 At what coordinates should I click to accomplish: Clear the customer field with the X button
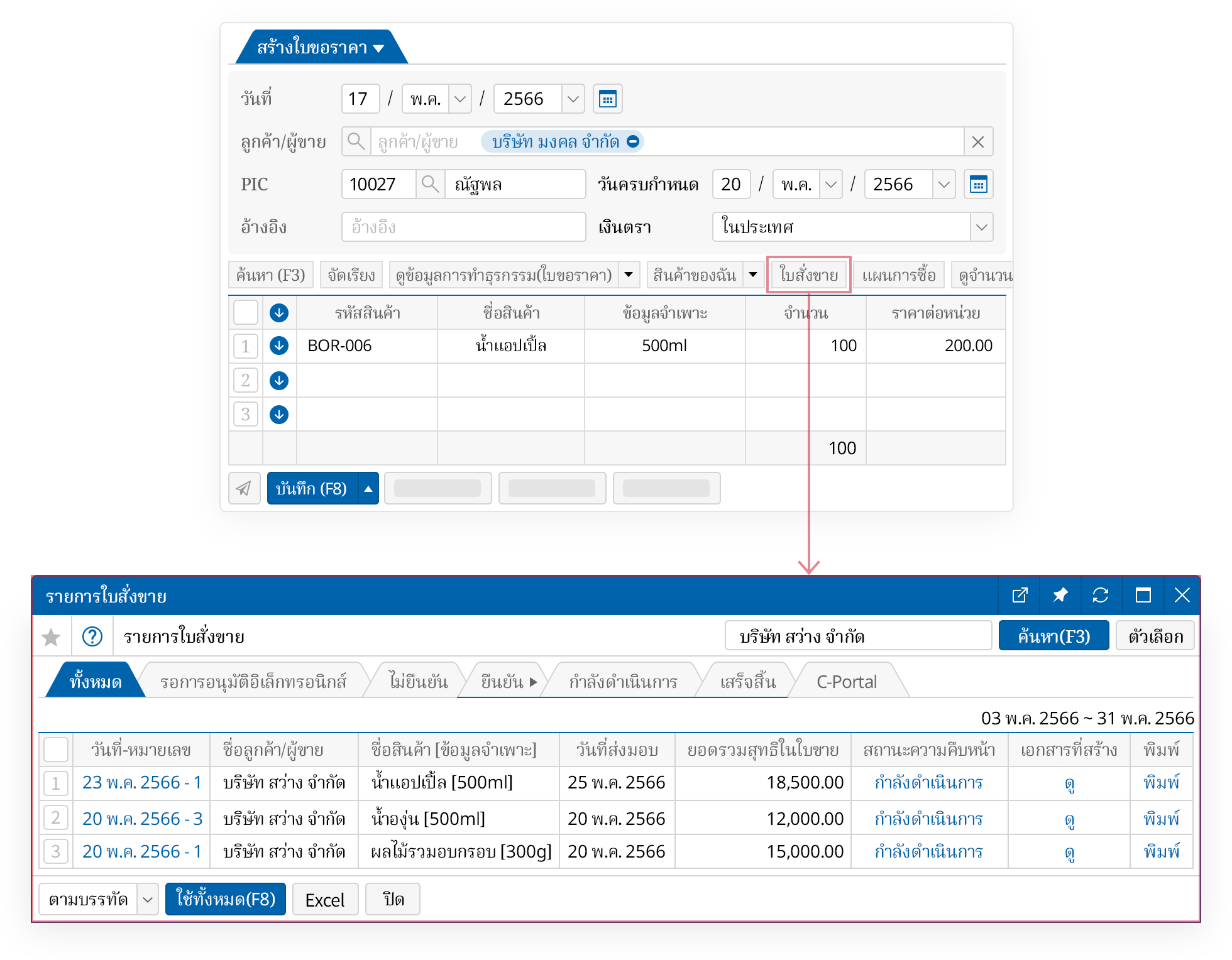click(977, 142)
